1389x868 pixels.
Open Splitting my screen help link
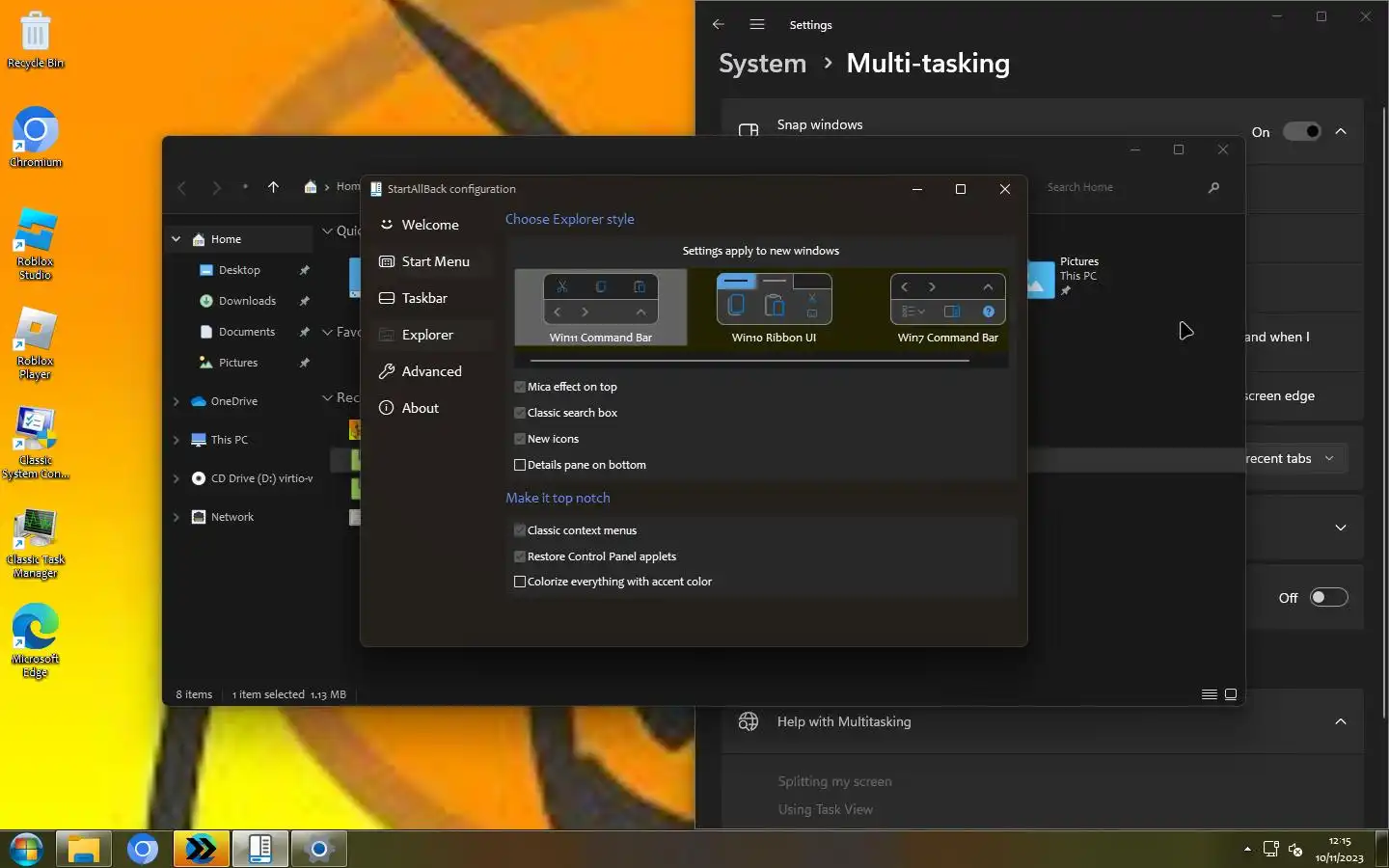pyautogui.click(x=834, y=781)
